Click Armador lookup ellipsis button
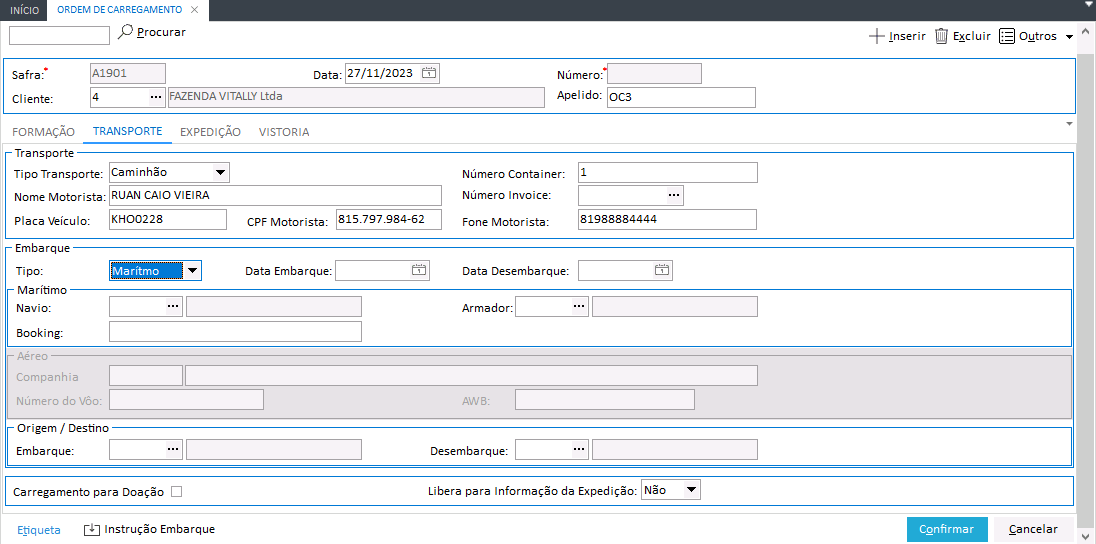The image size is (1096, 544). pos(579,306)
